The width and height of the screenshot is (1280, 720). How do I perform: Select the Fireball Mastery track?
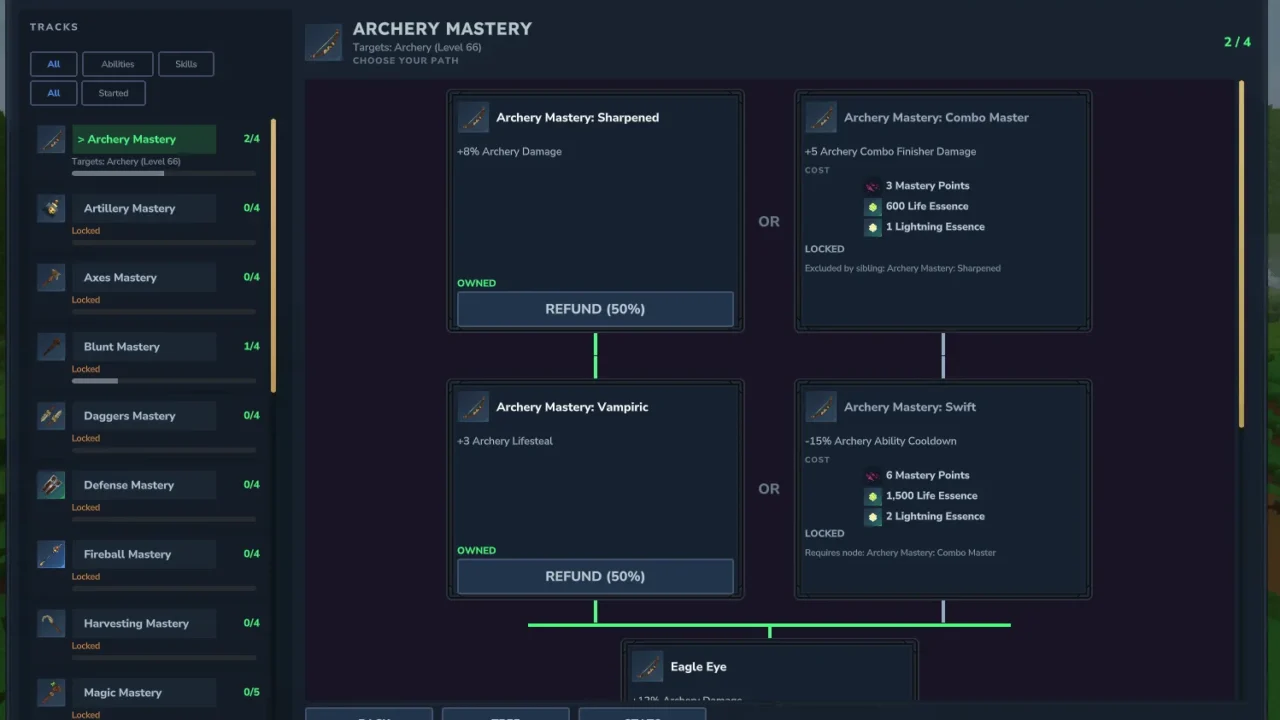pyautogui.click(x=144, y=553)
